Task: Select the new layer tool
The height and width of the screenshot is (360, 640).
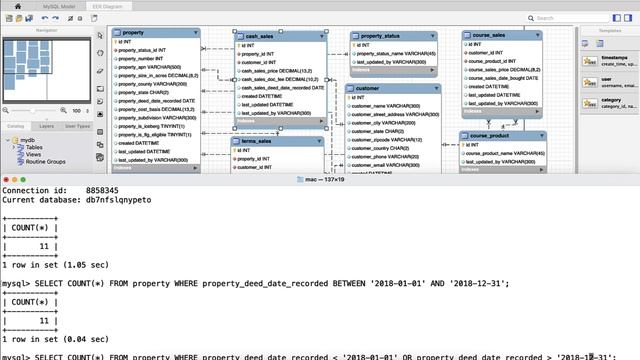Action: point(100,89)
